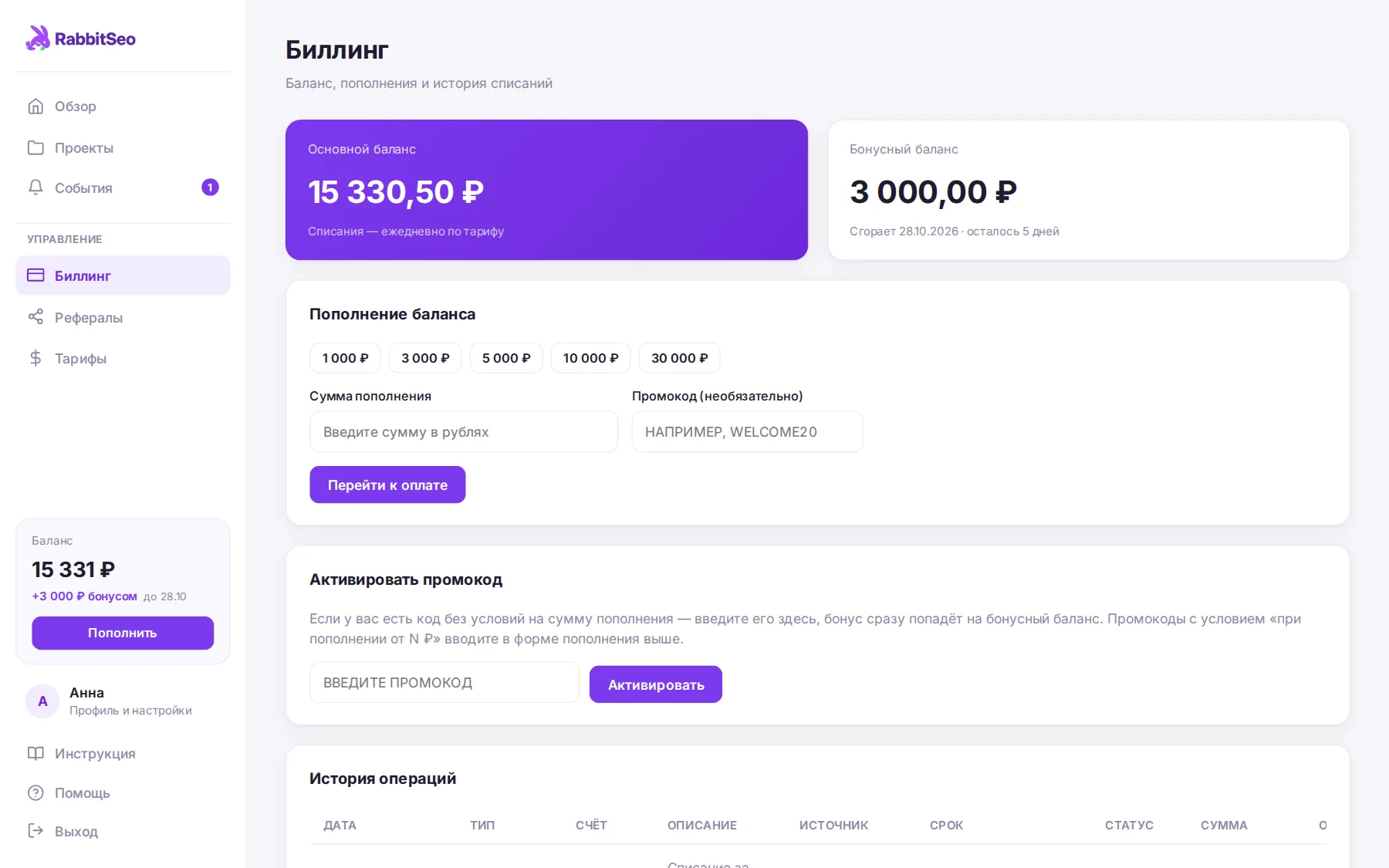The width and height of the screenshot is (1389, 868).
Task: Click the book icon for Инструкция
Action: [35, 753]
